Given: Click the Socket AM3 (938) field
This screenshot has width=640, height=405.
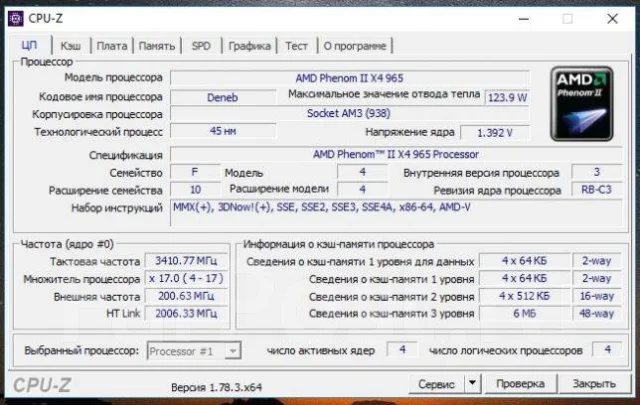Looking at the screenshot, I should coord(350,113).
